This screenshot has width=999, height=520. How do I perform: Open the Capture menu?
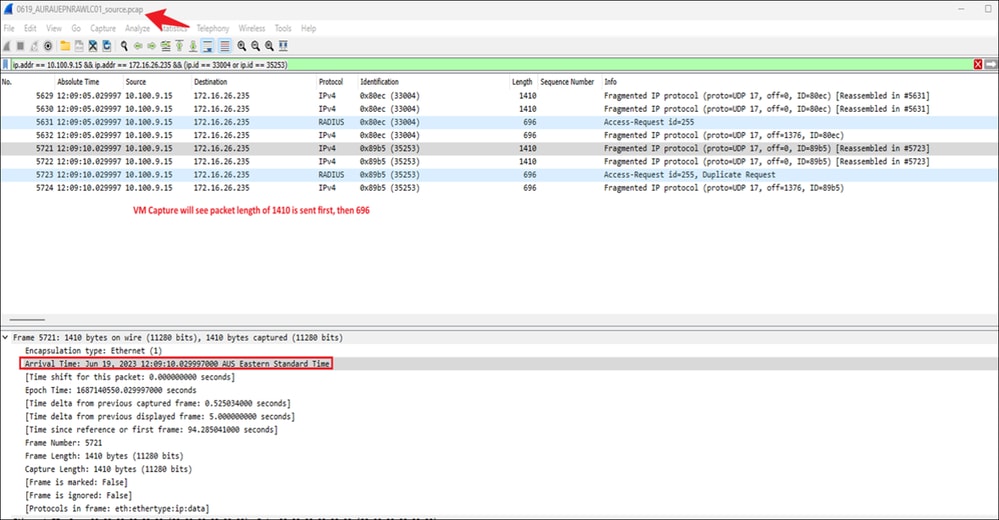103,28
